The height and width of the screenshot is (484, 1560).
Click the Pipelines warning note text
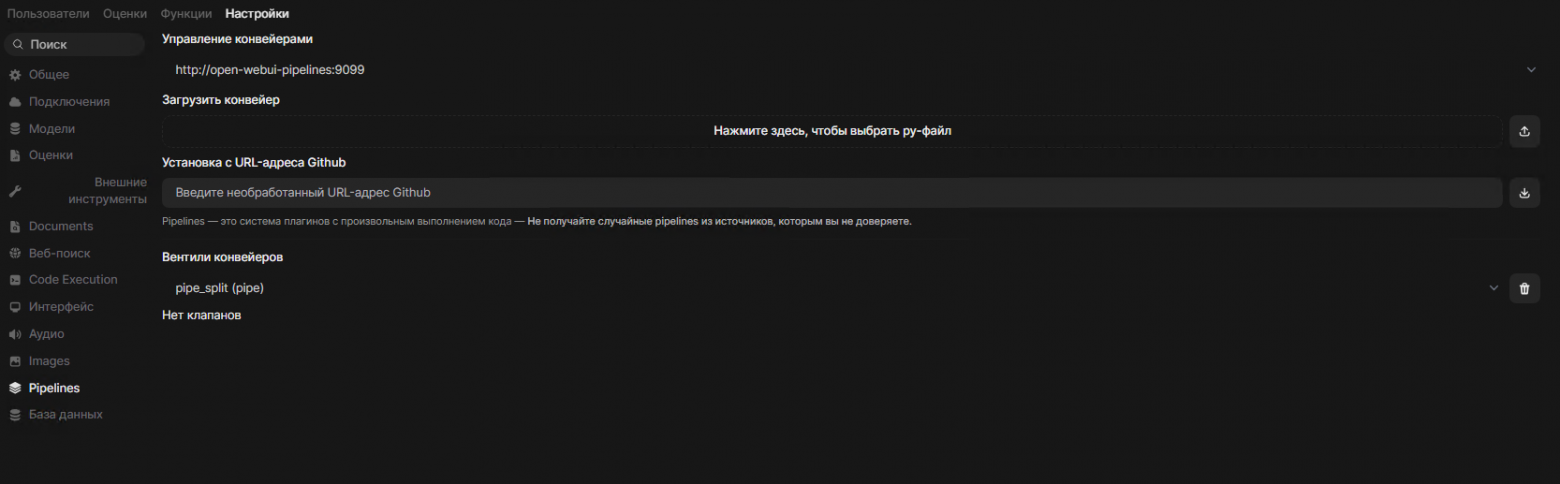coord(537,221)
